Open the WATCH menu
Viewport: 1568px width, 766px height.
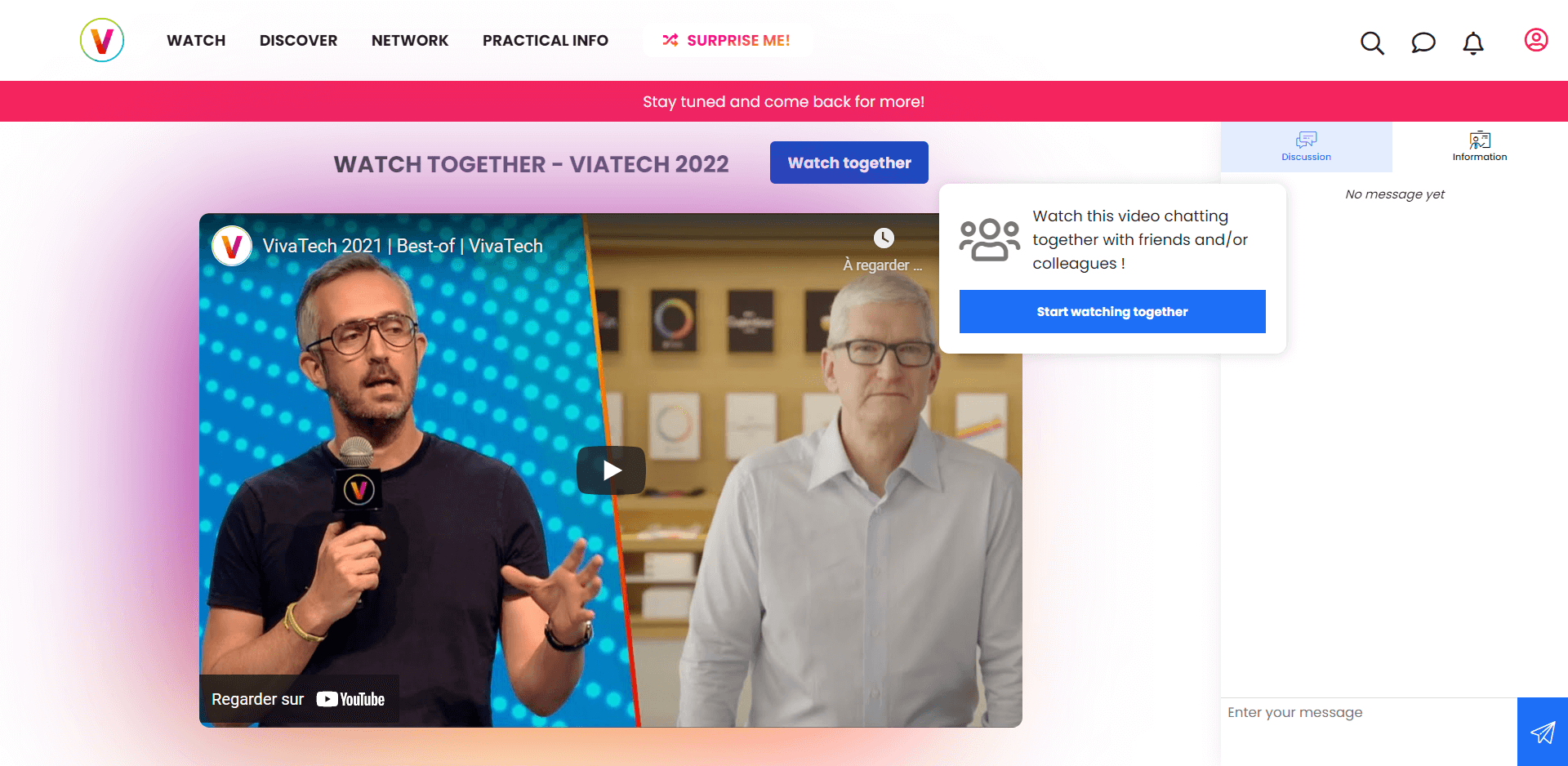point(196,41)
